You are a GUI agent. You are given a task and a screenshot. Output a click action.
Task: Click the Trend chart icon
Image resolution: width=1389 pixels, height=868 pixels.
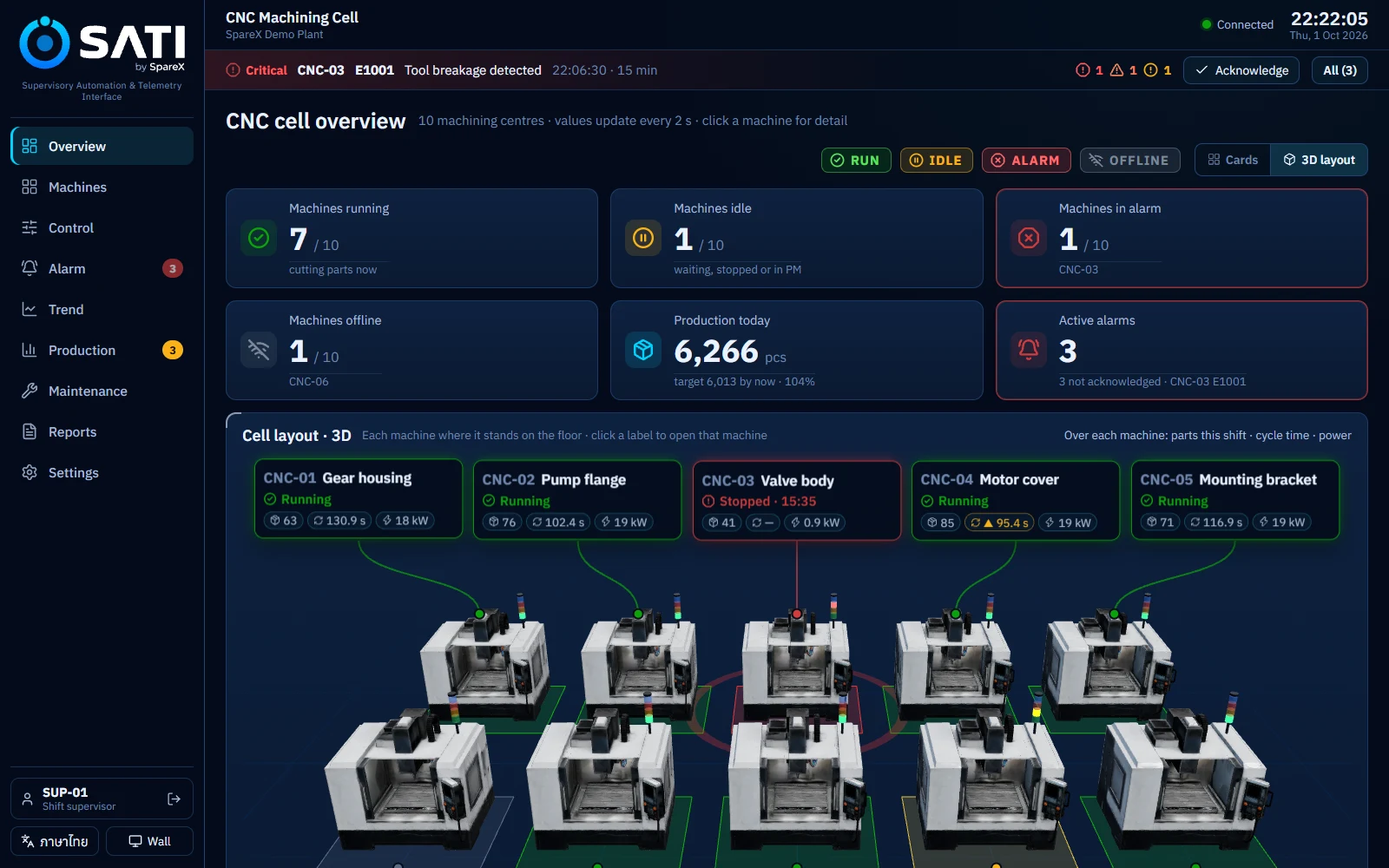pyautogui.click(x=30, y=309)
